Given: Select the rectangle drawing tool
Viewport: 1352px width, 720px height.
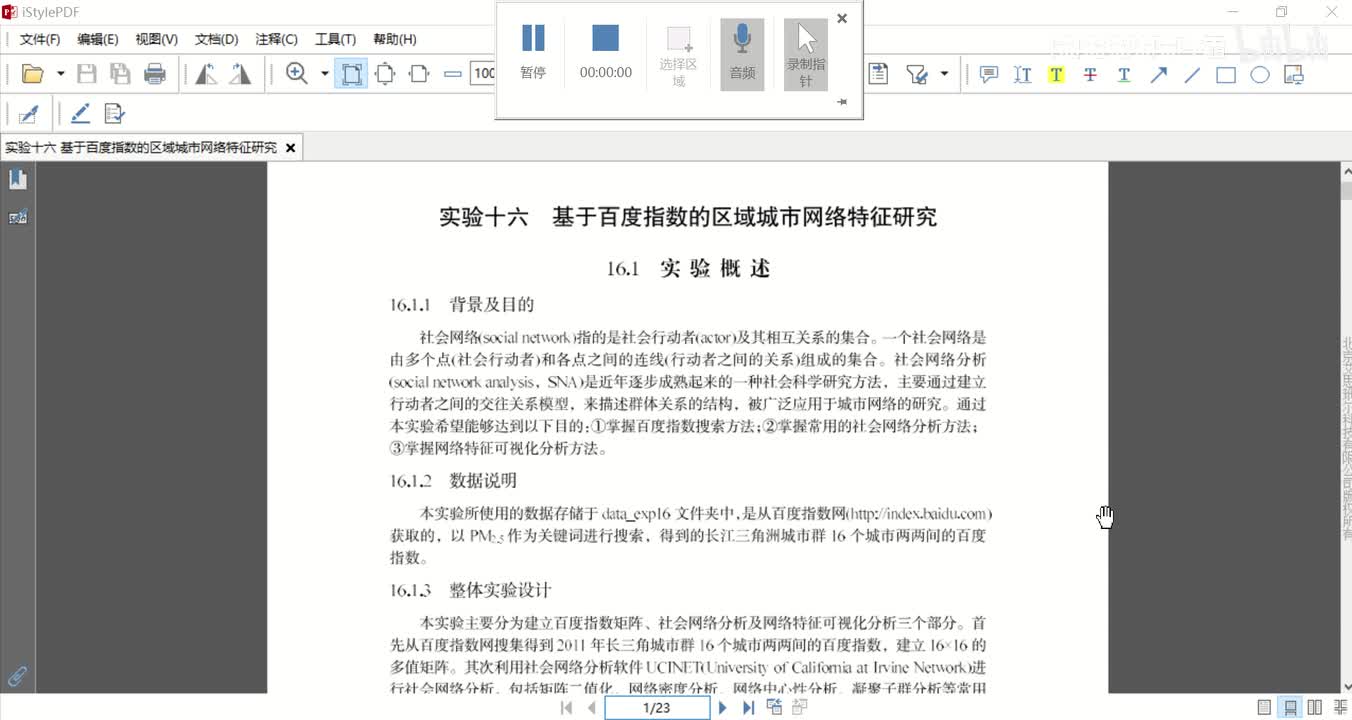Looking at the screenshot, I should click(1226, 74).
